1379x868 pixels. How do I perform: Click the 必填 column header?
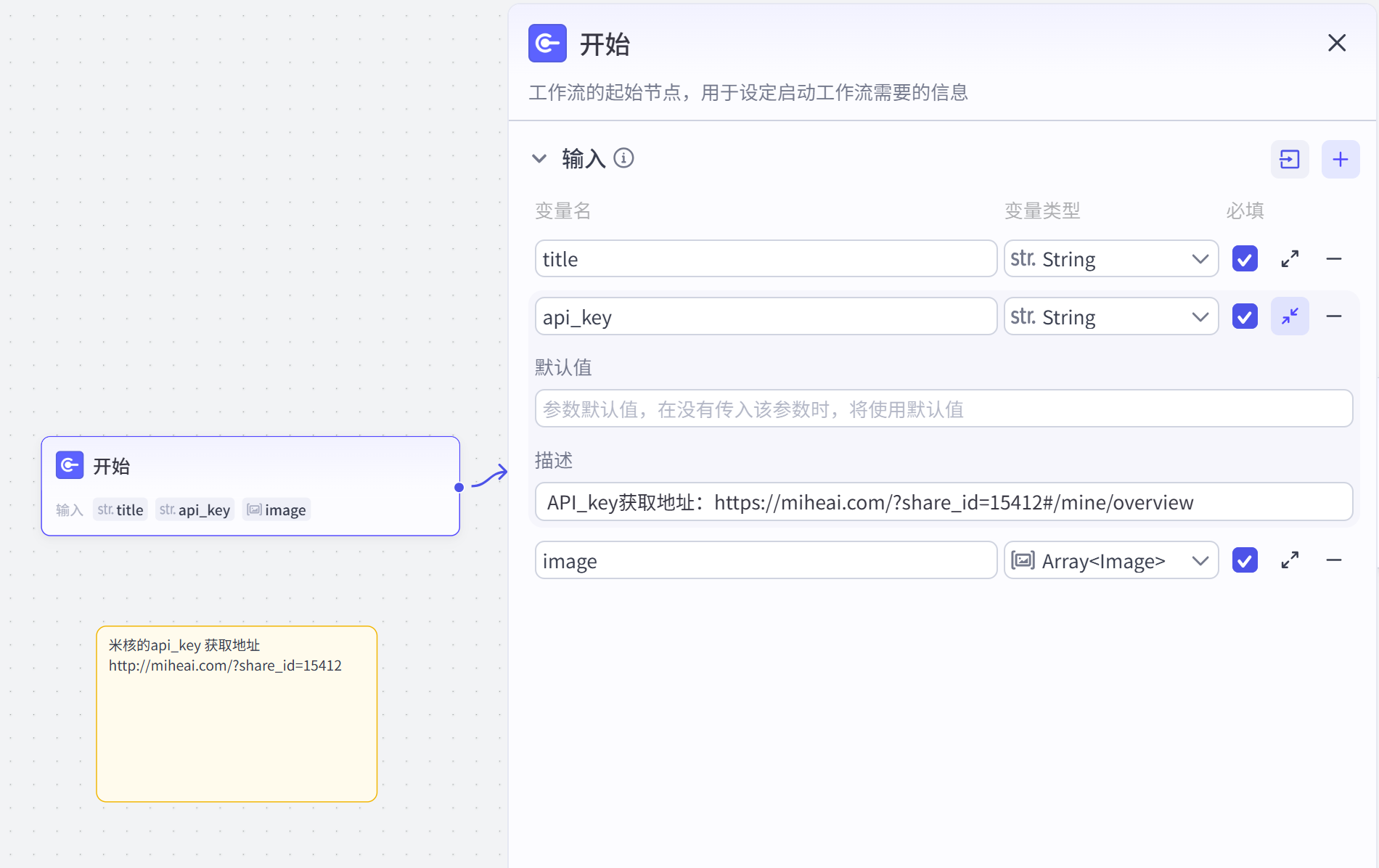(1245, 210)
